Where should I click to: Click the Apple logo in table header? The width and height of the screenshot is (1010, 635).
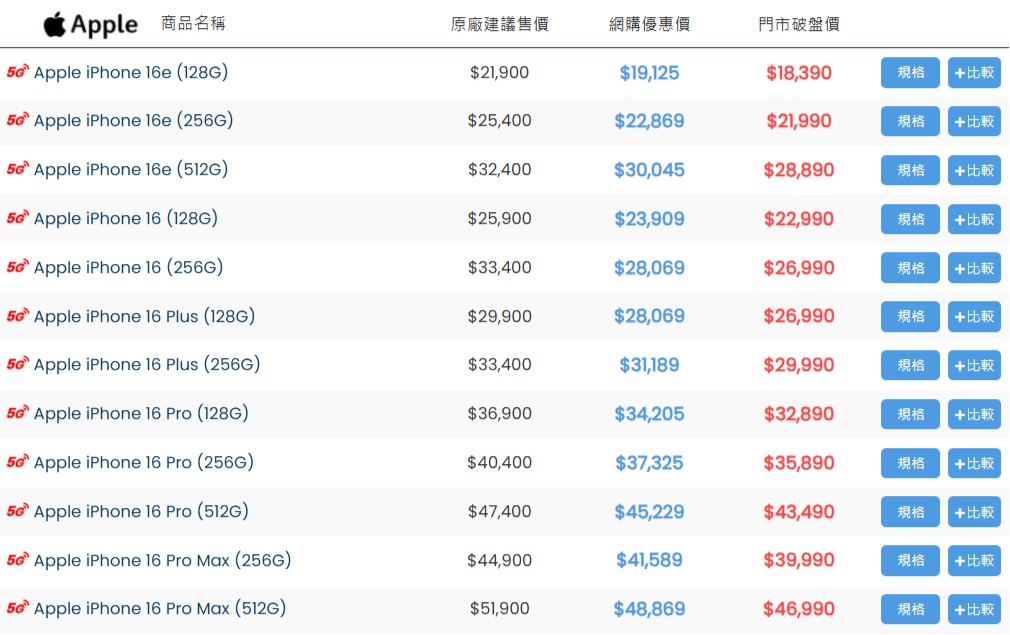(x=90, y=24)
